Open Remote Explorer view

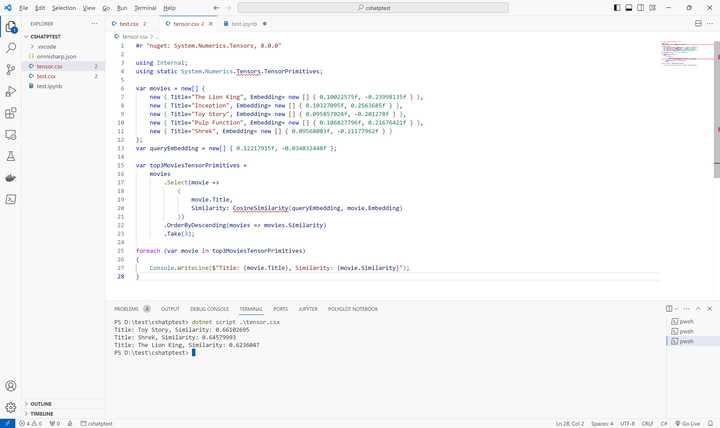[x=11, y=135]
